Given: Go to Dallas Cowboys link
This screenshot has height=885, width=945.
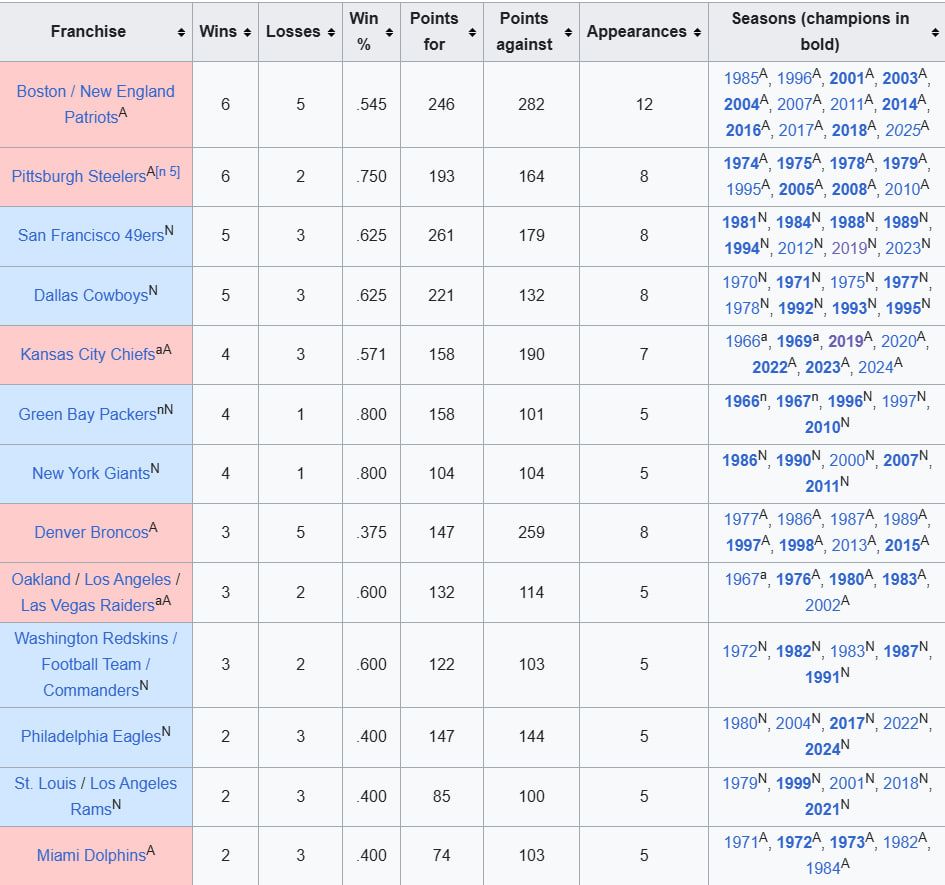Looking at the screenshot, I should pyautogui.click(x=90, y=295).
